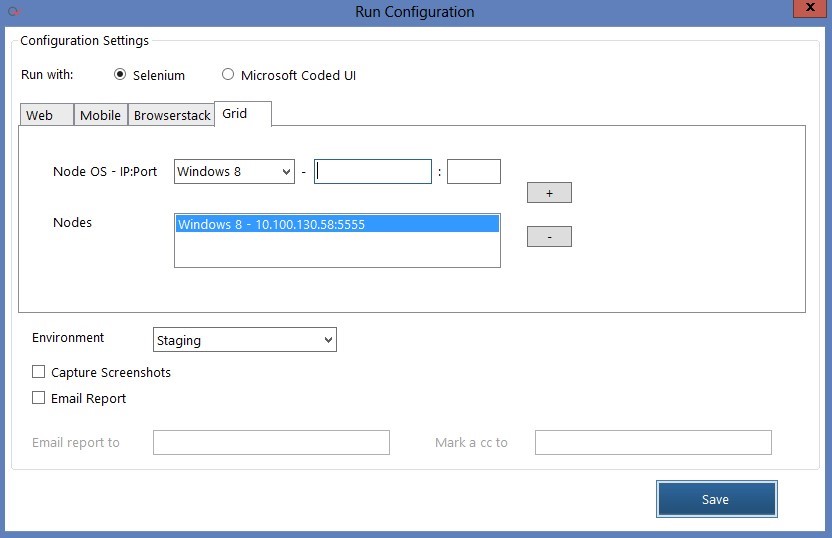Select the Selenium radio button
Viewport: 832px width, 538px height.
point(120,75)
